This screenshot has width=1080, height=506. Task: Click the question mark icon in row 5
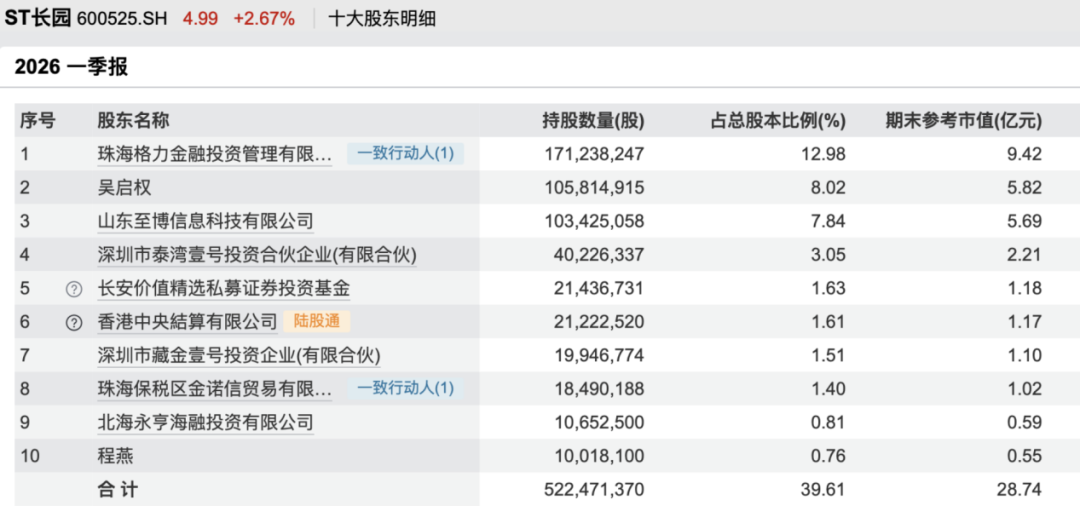pyautogui.click(x=74, y=290)
